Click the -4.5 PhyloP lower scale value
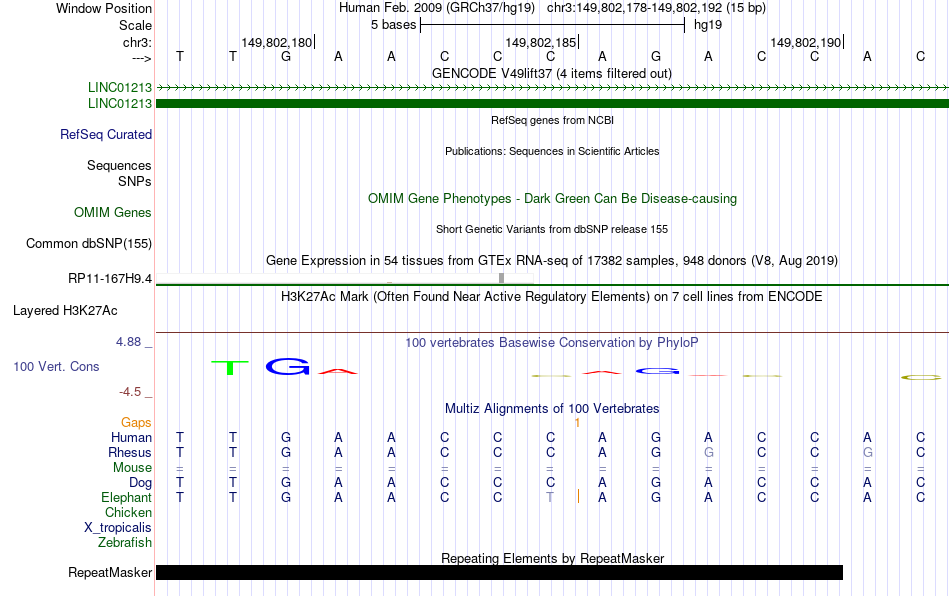This screenshot has height=596, width=950. point(130,392)
